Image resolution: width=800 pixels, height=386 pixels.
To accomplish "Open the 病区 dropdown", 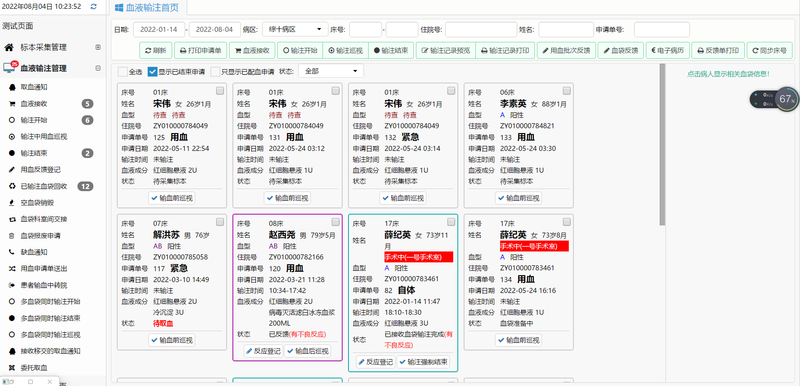I will (295, 30).
